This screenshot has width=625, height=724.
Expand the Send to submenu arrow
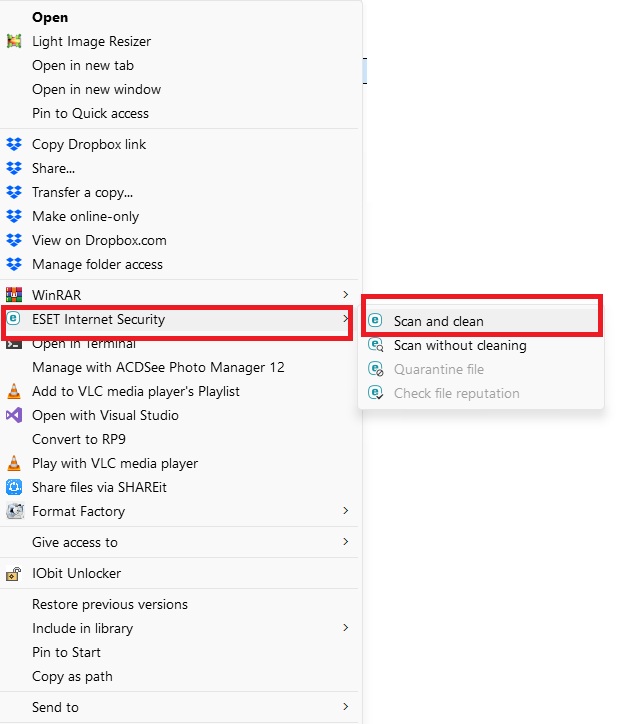tap(345, 707)
